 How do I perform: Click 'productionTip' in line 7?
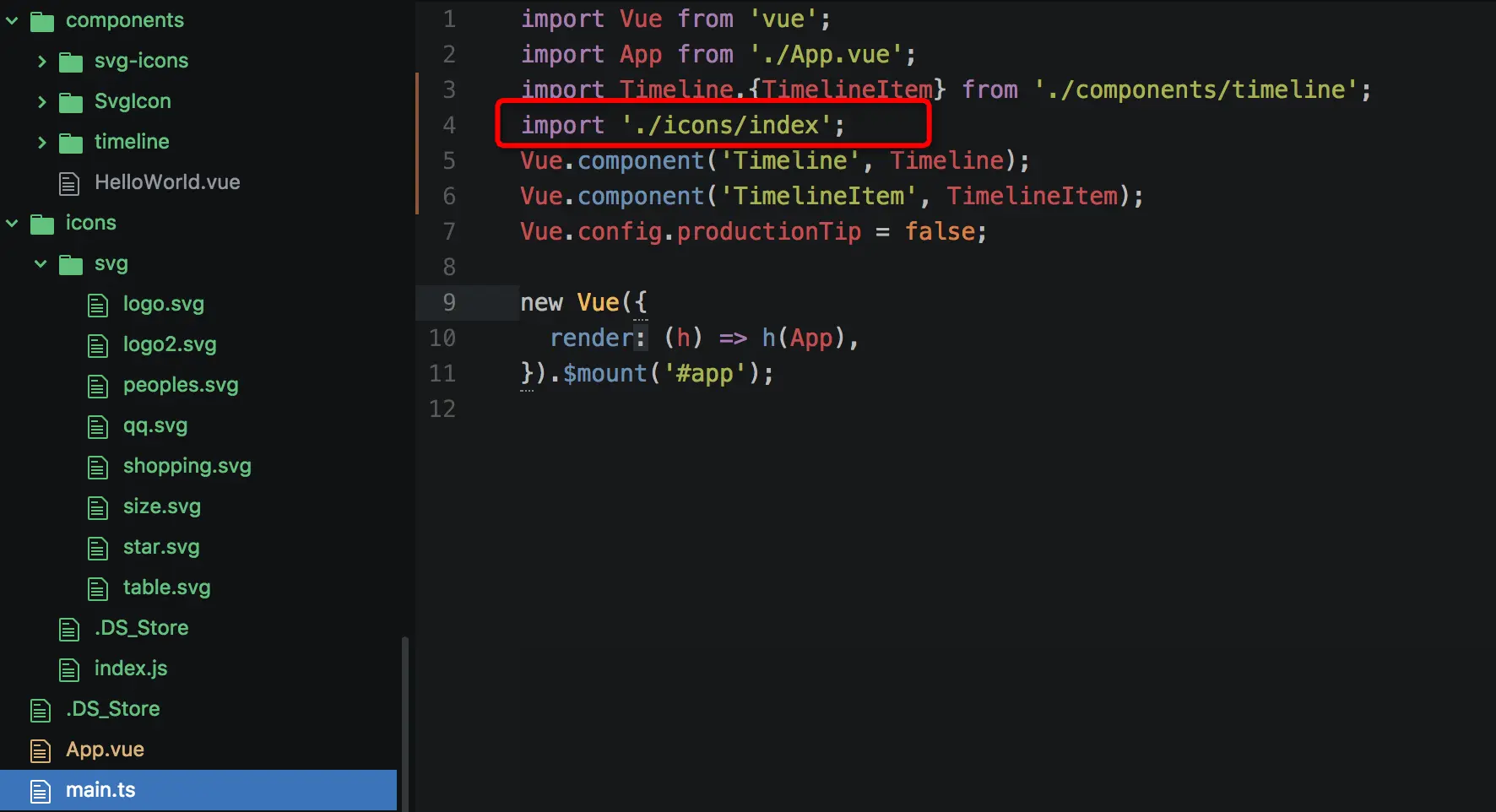pyautogui.click(x=769, y=231)
